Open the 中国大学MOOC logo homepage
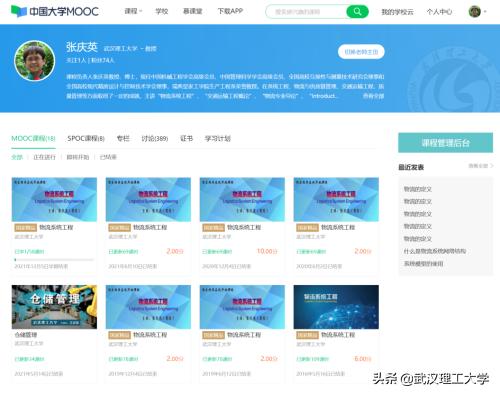This screenshot has width=500, height=396. tap(55, 12)
